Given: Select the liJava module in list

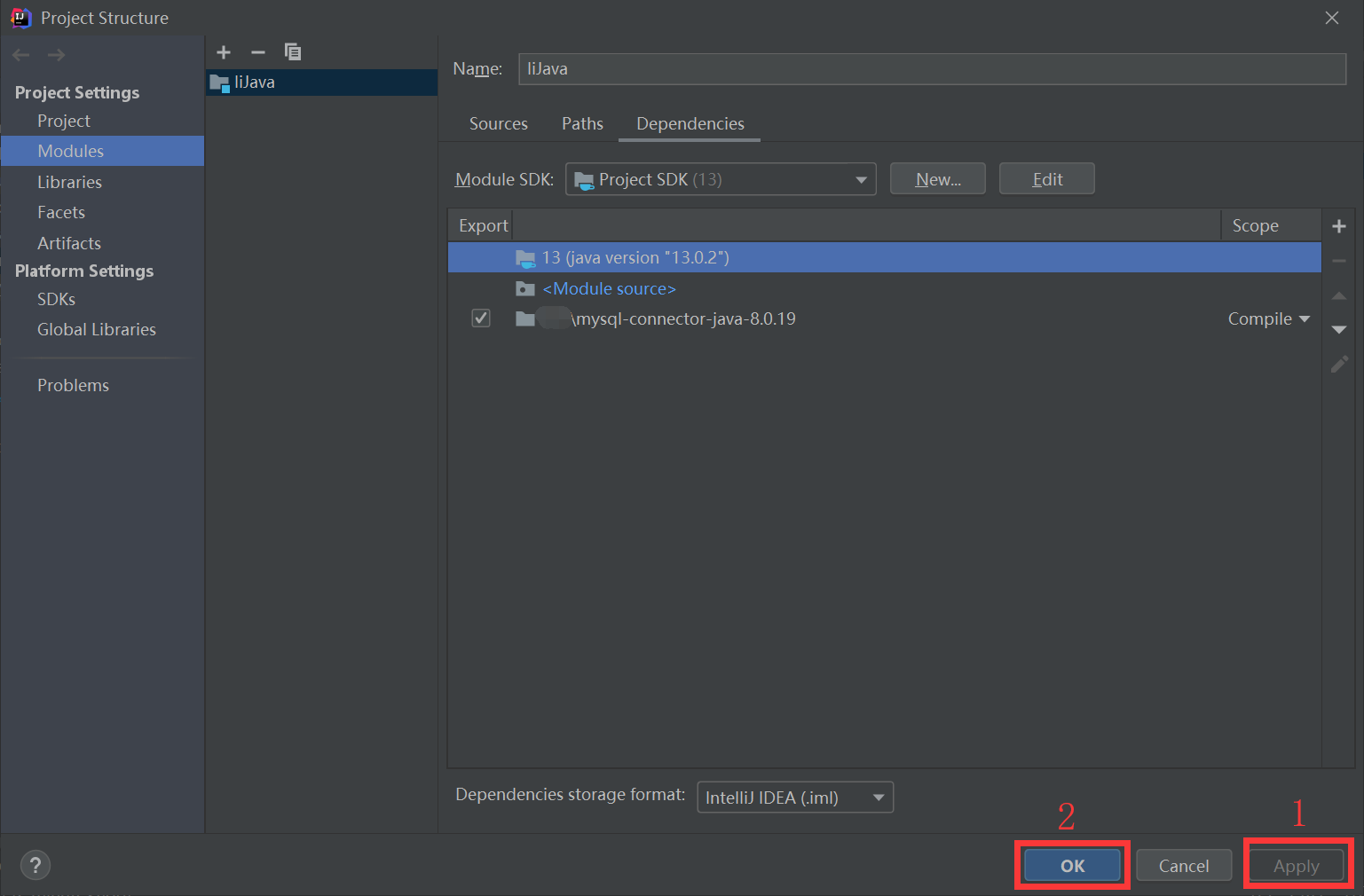Looking at the screenshot, I should (x=321, y=83).
